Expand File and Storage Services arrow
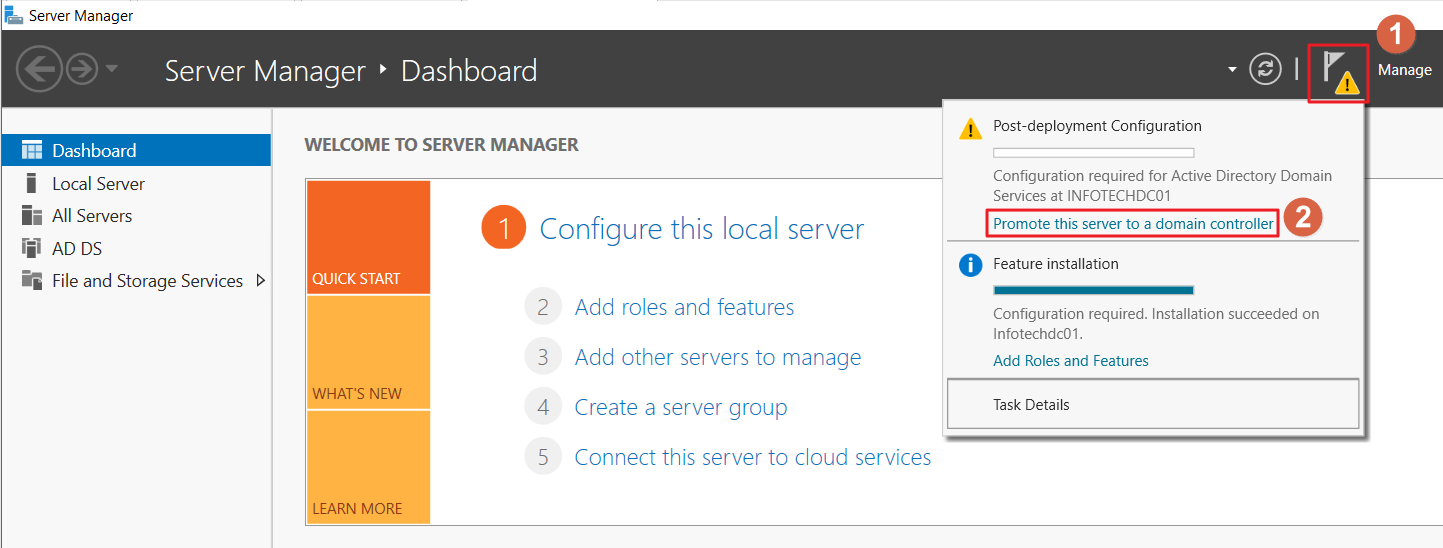The image size is (1443, 548). tap(261, 281)
